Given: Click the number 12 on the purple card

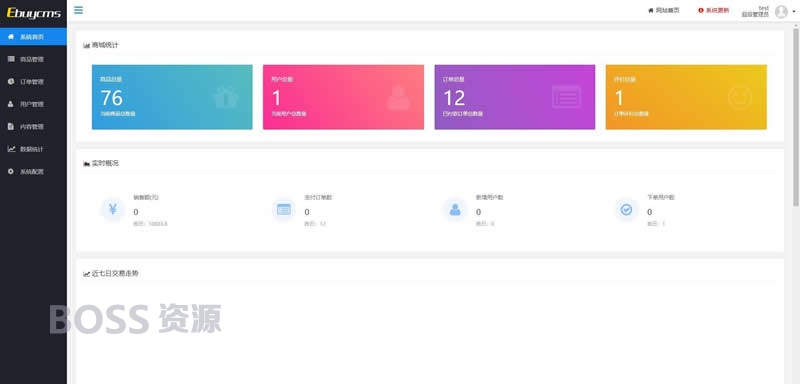Looking at the screenshot, I should coord(454,97).
